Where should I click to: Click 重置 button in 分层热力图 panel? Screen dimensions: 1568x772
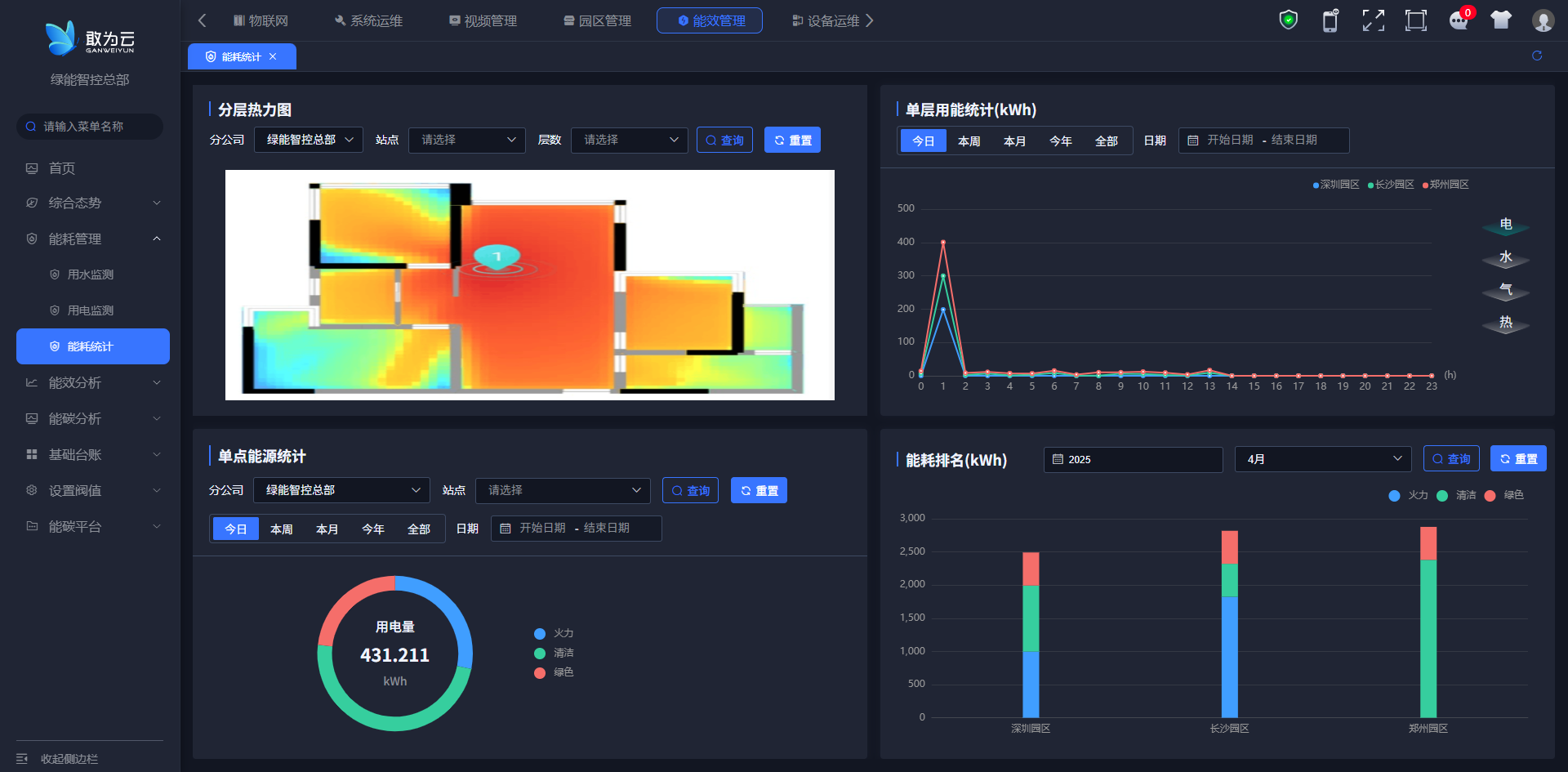(792, 140)
